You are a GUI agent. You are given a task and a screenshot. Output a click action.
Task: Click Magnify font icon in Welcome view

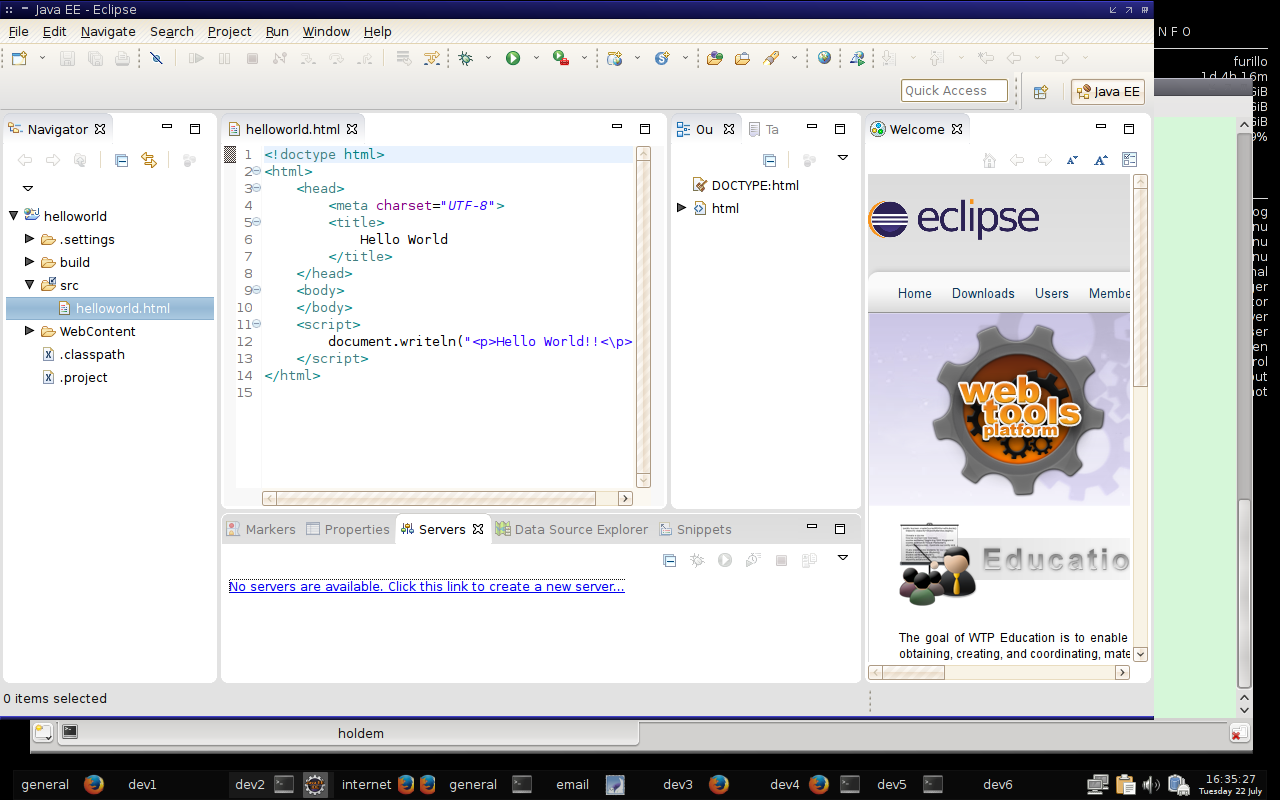[x=1101, y=160]
